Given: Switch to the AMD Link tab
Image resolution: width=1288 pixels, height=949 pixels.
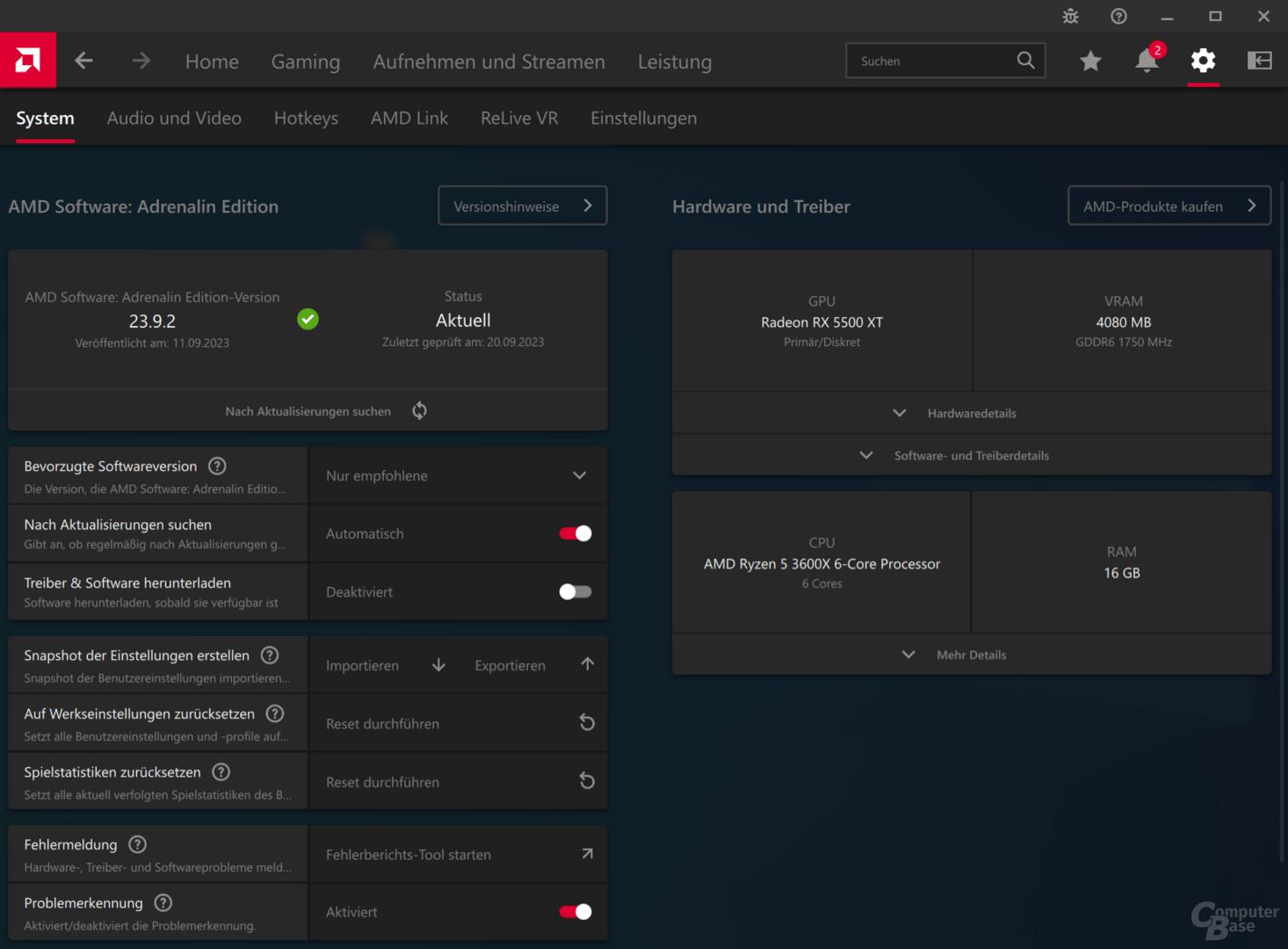Looking at the screenshot, I should pos(409,118).
